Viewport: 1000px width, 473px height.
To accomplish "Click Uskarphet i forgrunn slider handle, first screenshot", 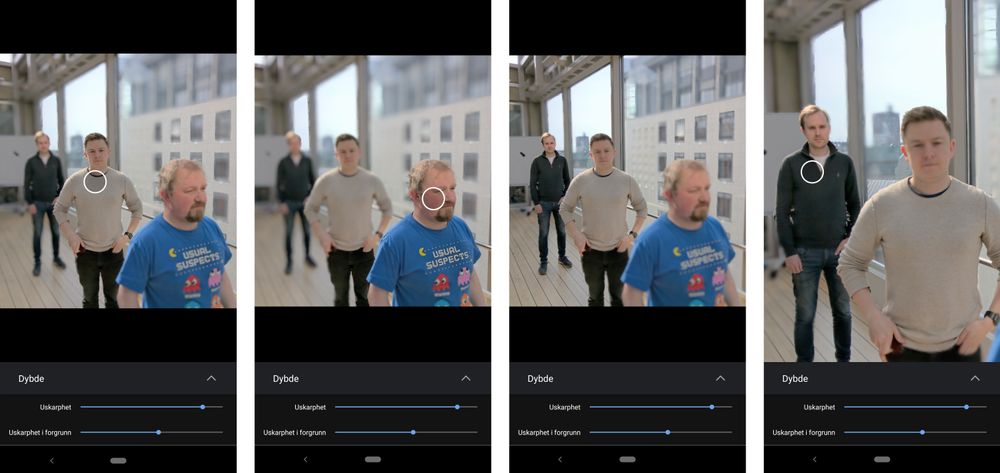I will [x=159, y=432].
